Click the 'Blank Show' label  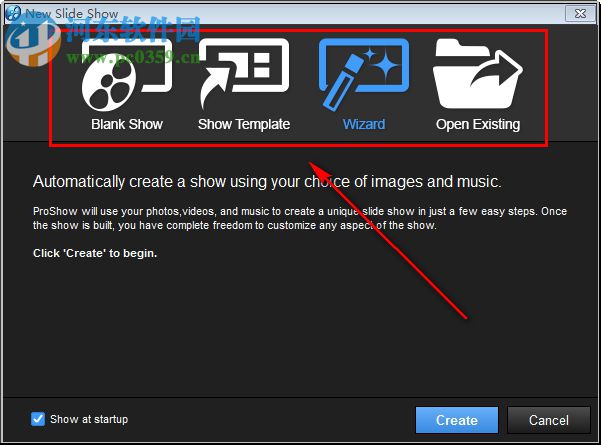(127, 124)
